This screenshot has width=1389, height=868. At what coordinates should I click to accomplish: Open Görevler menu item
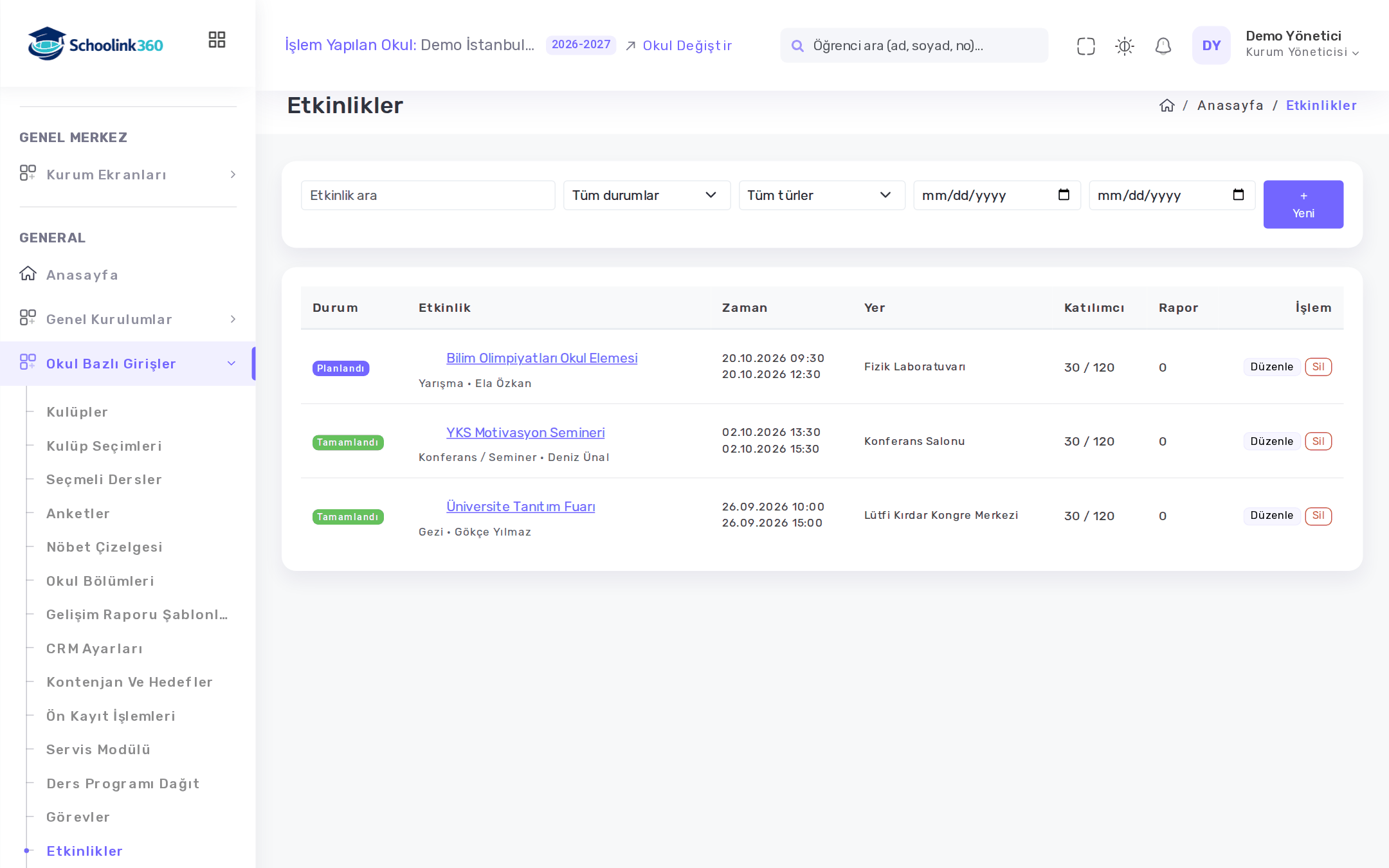click(x=78, y=817)
